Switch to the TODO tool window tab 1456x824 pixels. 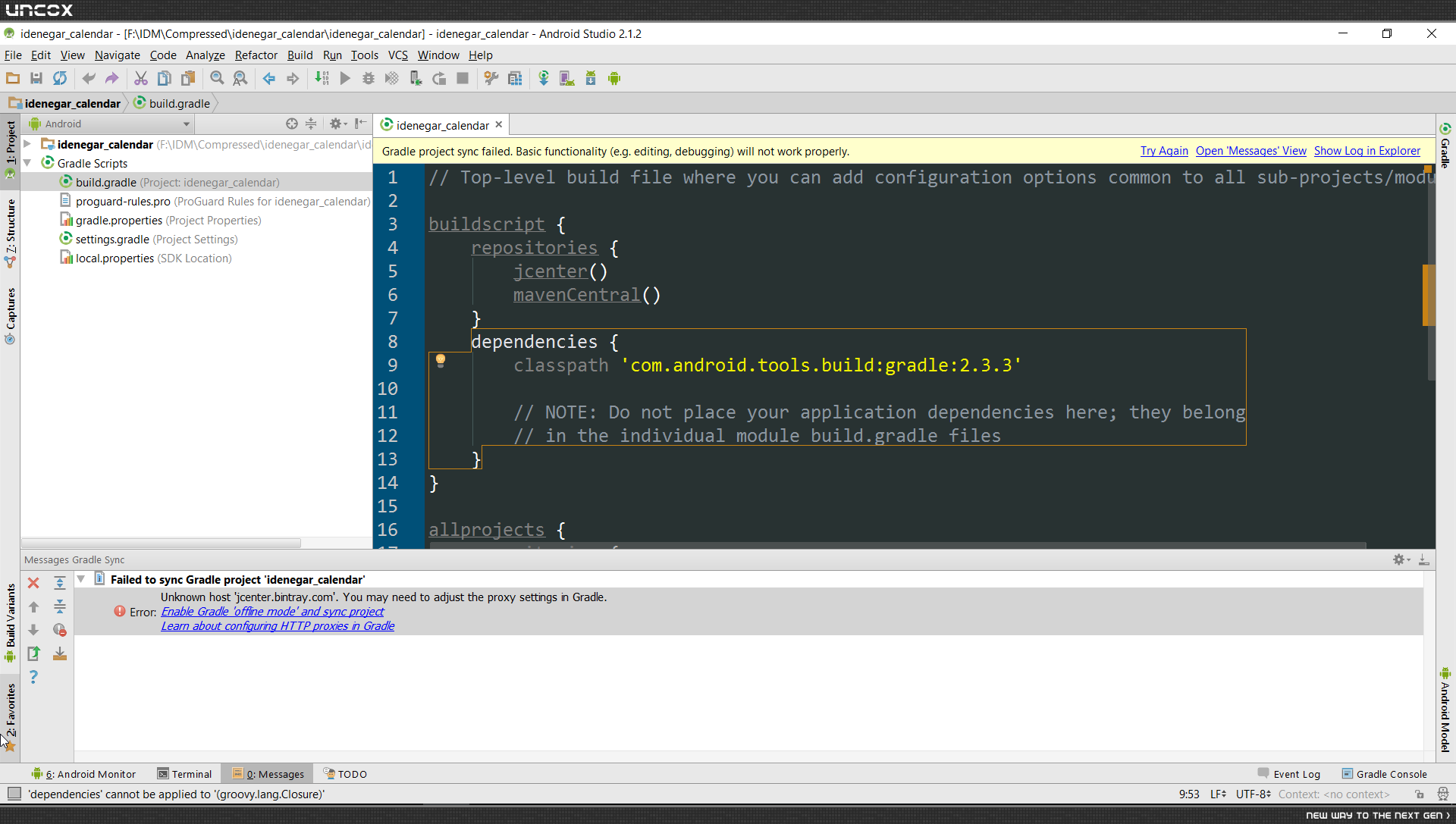coord(345,774)
